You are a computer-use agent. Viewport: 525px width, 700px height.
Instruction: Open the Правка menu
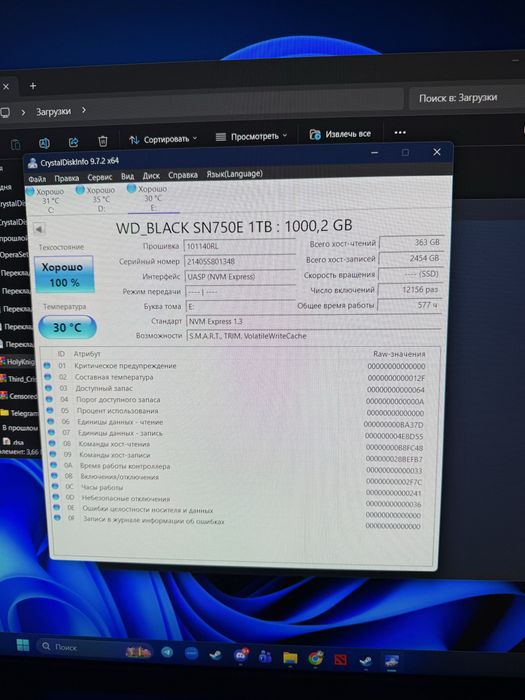click(67, 179)
